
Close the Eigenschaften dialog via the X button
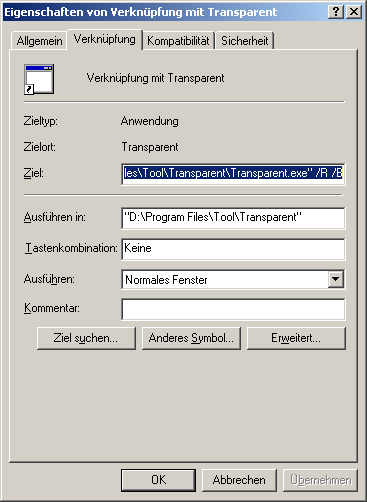pos(354,12)
